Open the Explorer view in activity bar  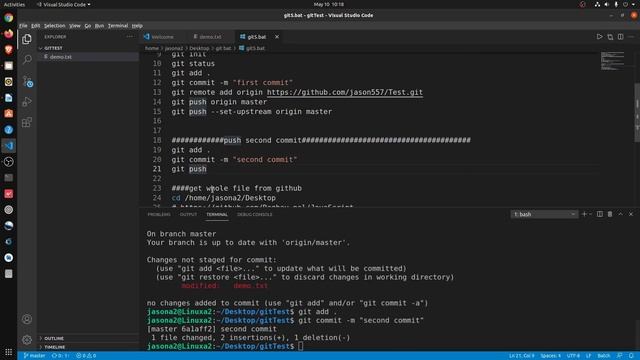point(27,39)
